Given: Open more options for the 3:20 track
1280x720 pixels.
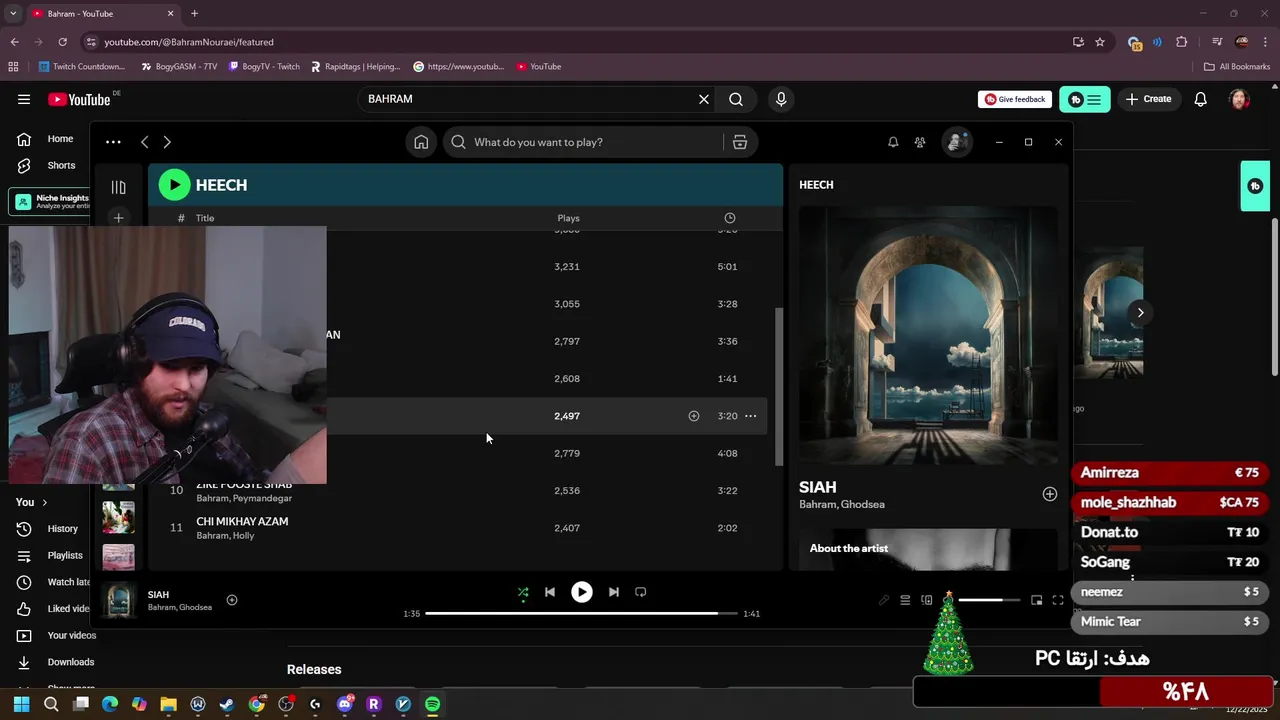Looking at the screenshot, I should pyautogui.click(x=751, y=416).
